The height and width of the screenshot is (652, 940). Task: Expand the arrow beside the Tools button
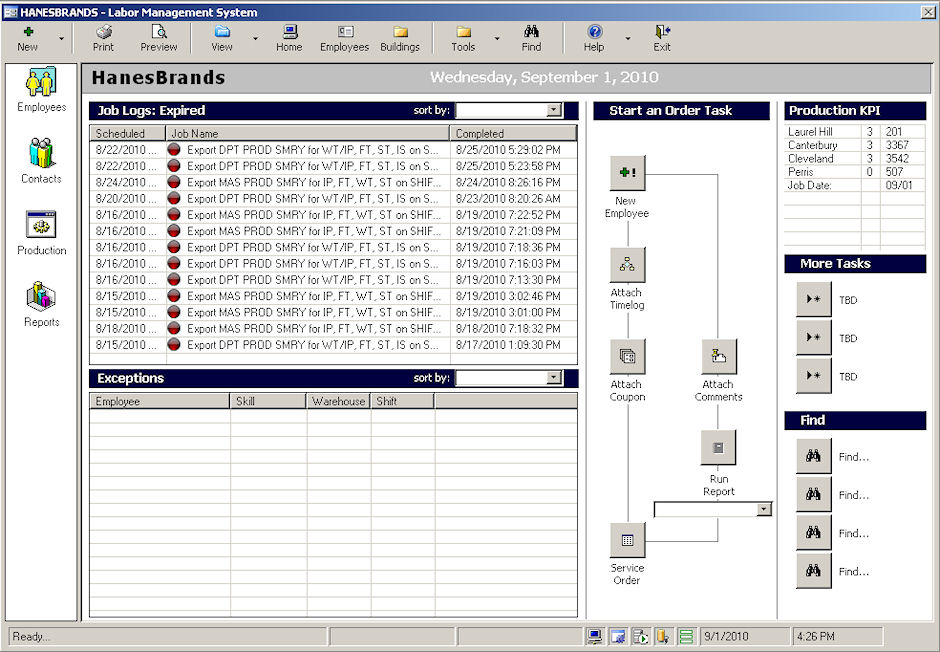coord(497,39)
